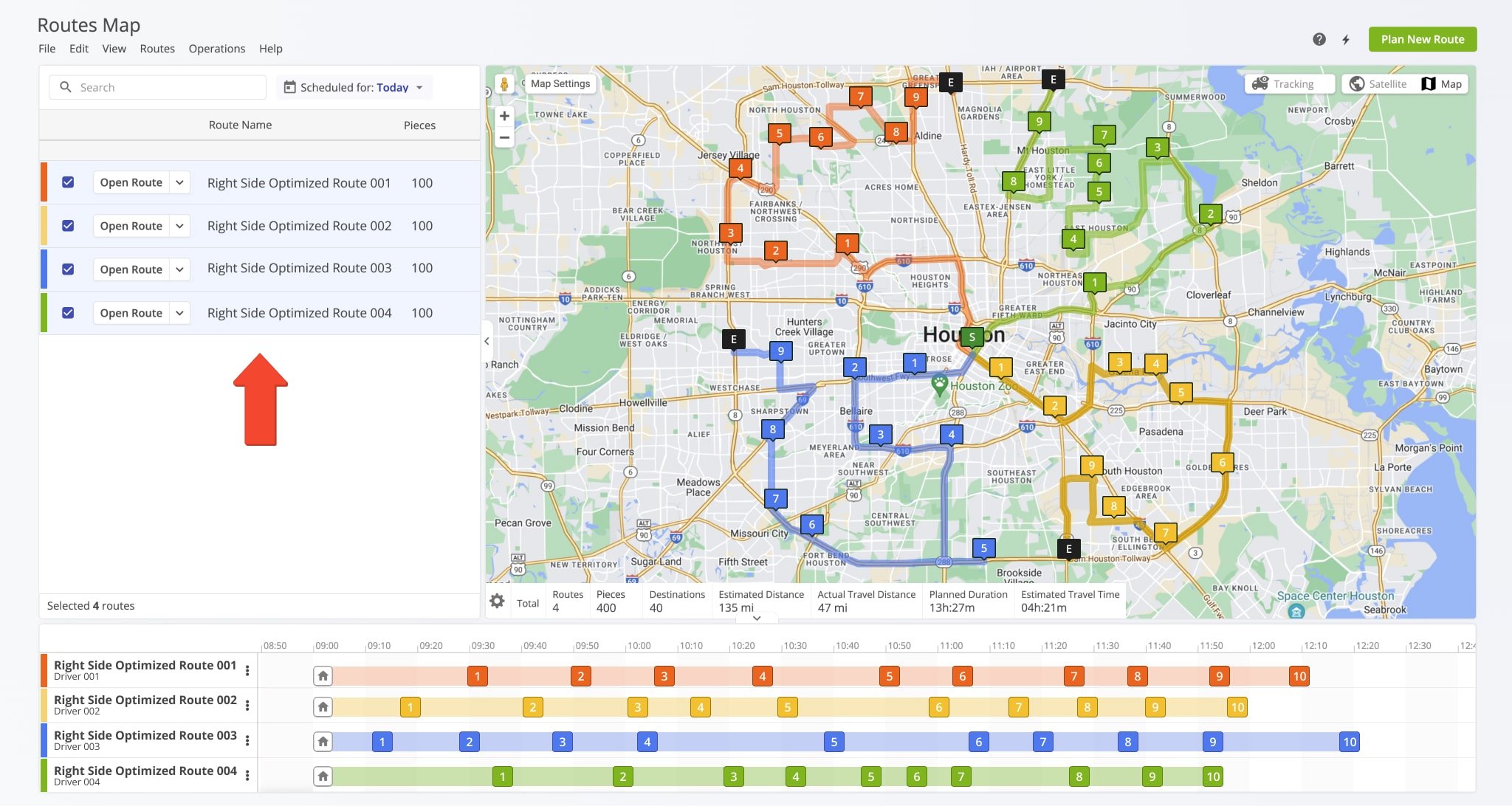Click the Plan New Route button
The height and width of the screenshot is (806, 1512).
coord(1422,38)
